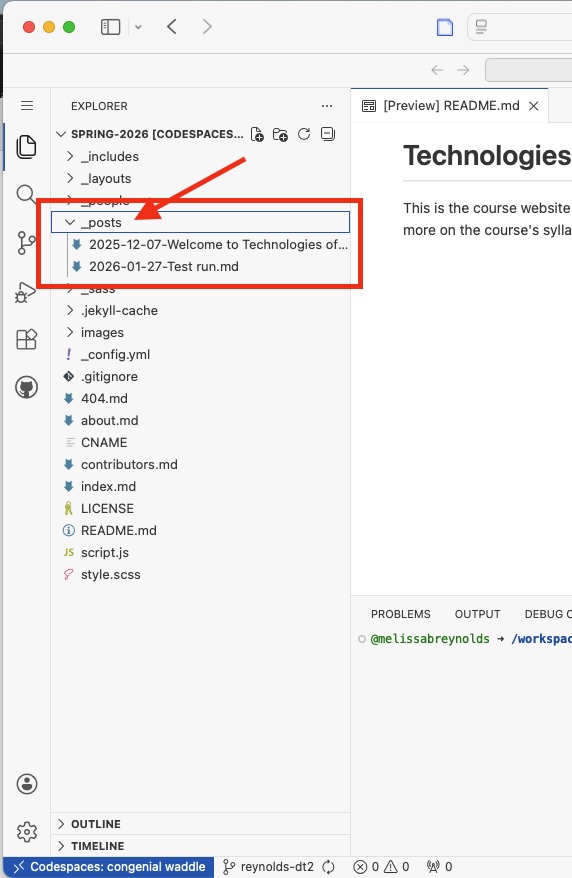572x878 pixels.
Task: Open the _config.yml file
Action: click(x=200, y=354)
